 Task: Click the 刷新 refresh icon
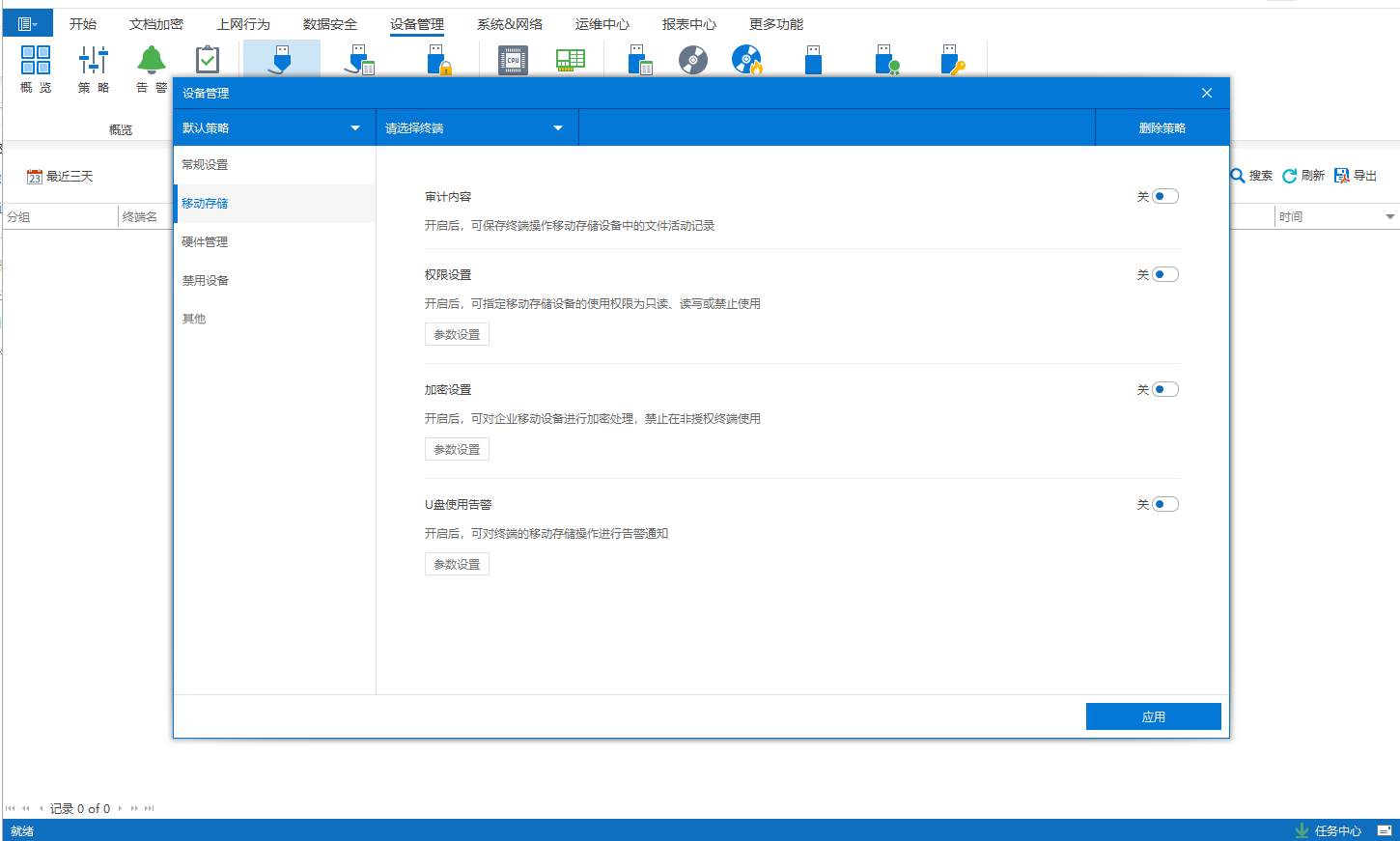(1290, 176)
